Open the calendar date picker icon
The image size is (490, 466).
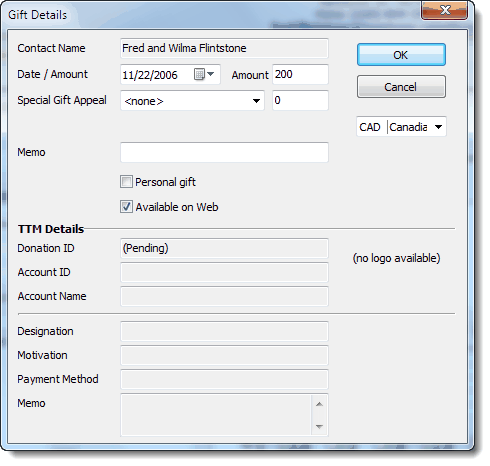[203, 74]
